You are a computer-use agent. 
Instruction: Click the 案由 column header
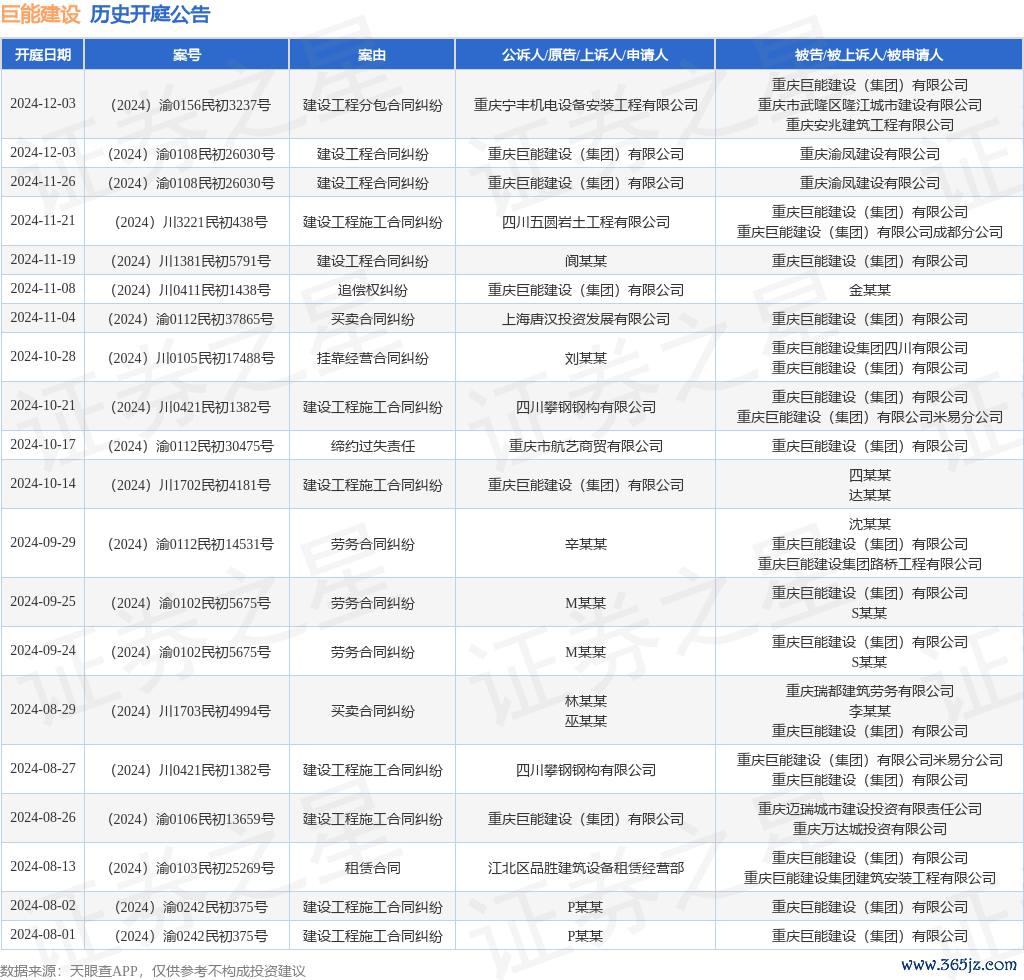tap(372, 55)
